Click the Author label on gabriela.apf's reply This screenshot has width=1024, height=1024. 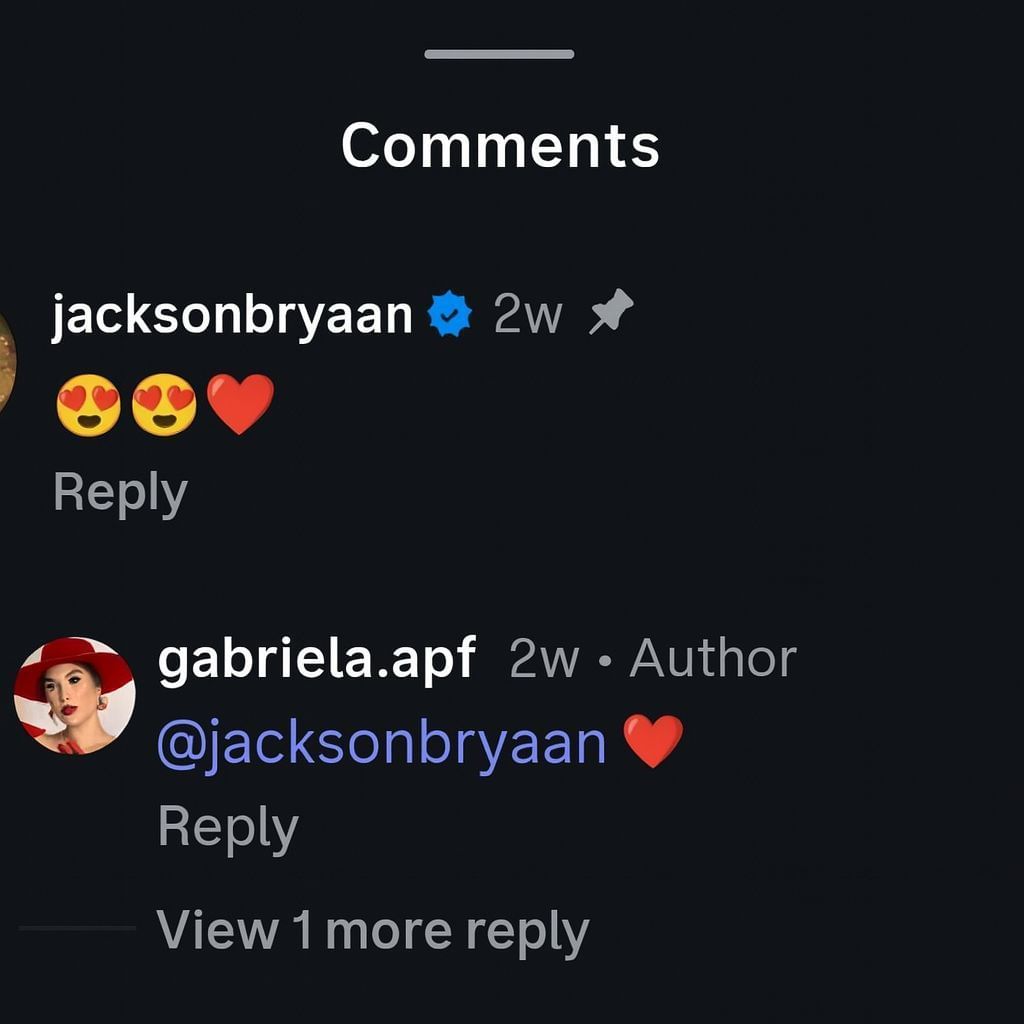pos(713,658)
